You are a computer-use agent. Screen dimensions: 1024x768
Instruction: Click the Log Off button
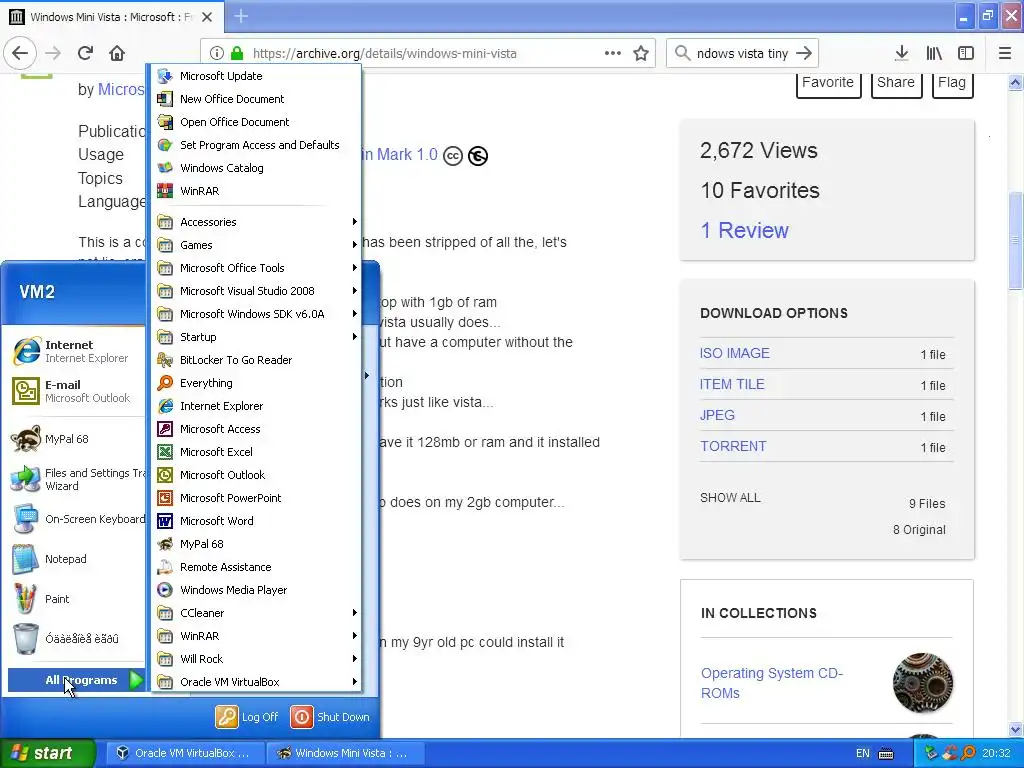point(248,717)
